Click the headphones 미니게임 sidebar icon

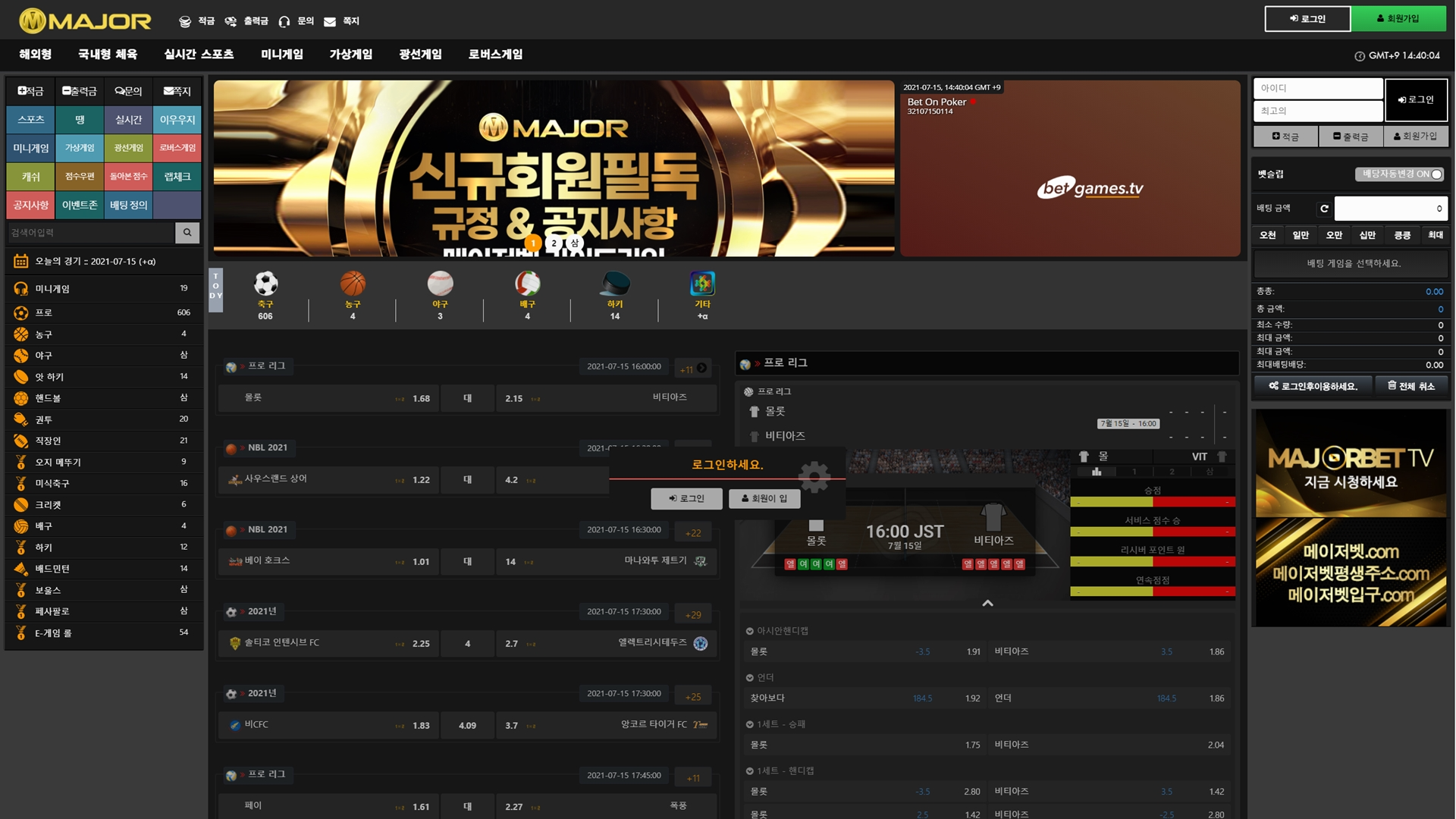[x=21, y=289]
